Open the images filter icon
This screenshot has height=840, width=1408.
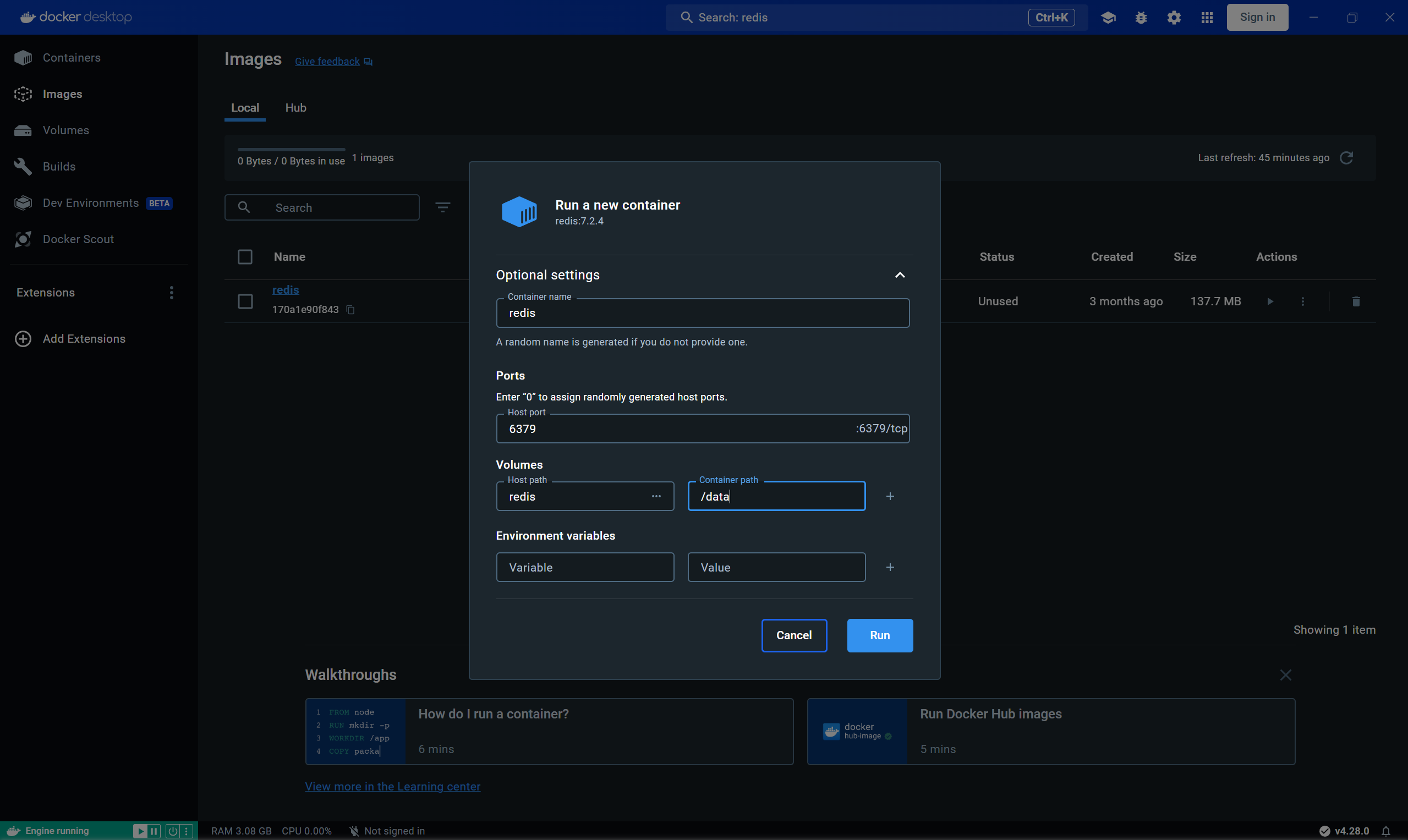443,208
